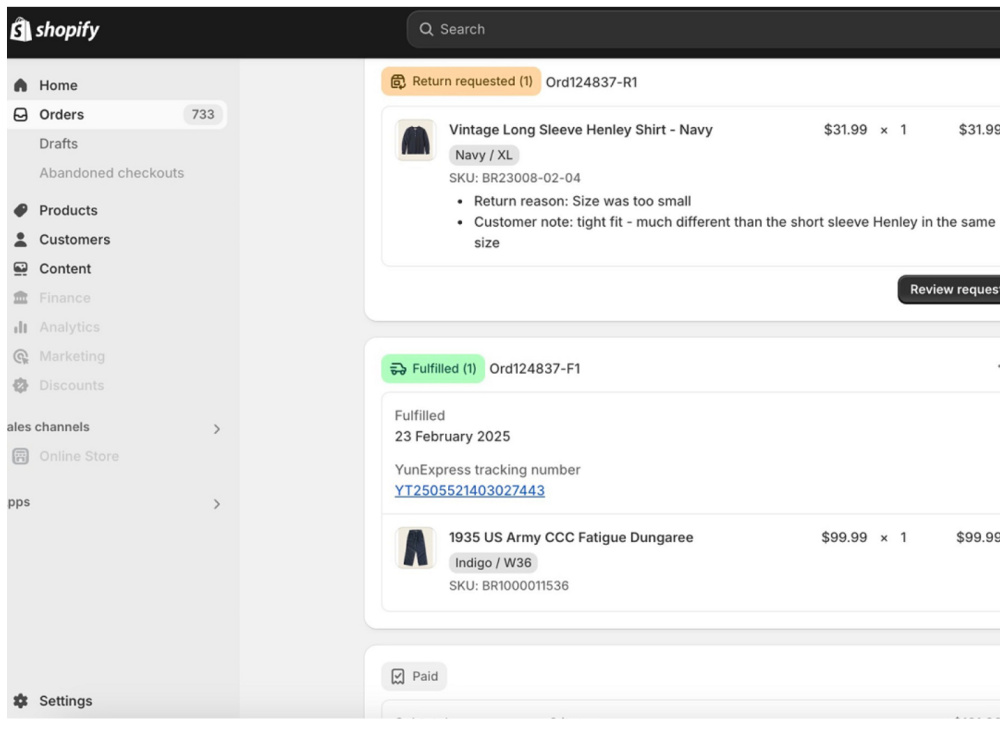The width and height of the screenshot is (1000, 750).
Task: Click the Marketing target icon
Action: [20, 357]
